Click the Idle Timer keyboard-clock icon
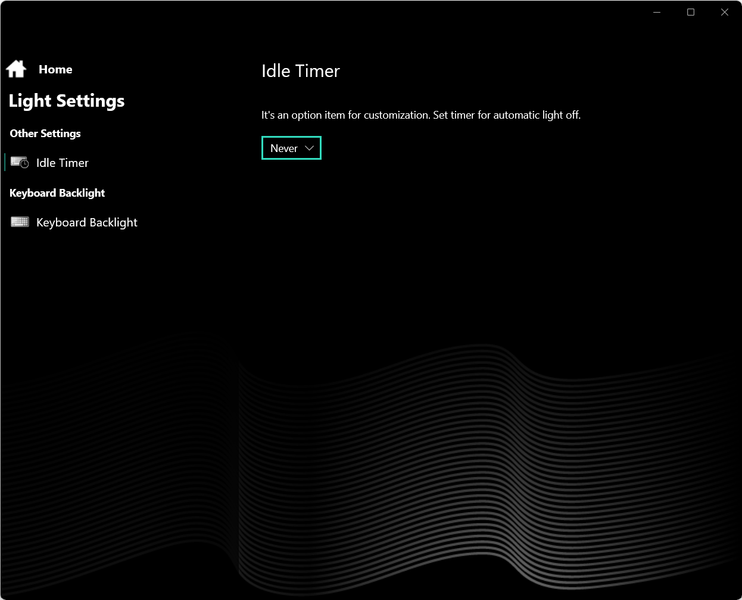Image resolution: width=742 pixels, height=600 pixels. [x=20, y=162]
